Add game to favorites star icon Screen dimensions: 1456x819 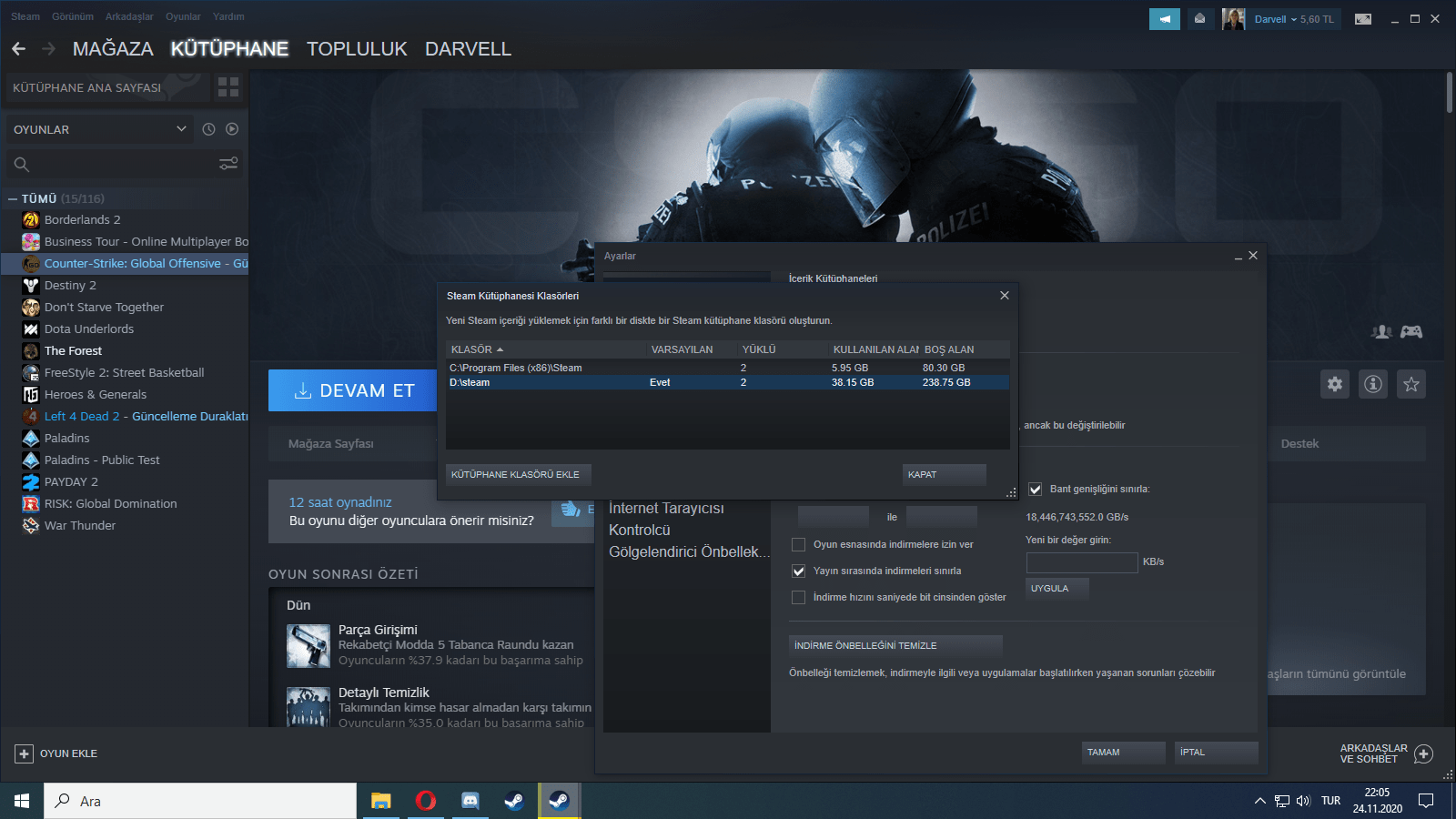[1411, 384]
